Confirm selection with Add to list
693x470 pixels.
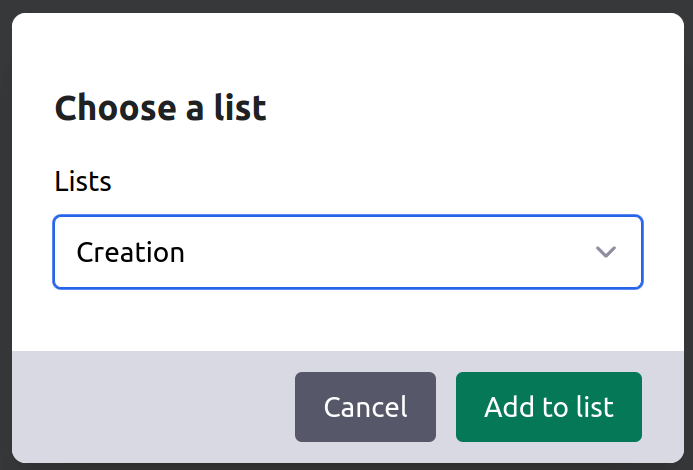[548, 407]
